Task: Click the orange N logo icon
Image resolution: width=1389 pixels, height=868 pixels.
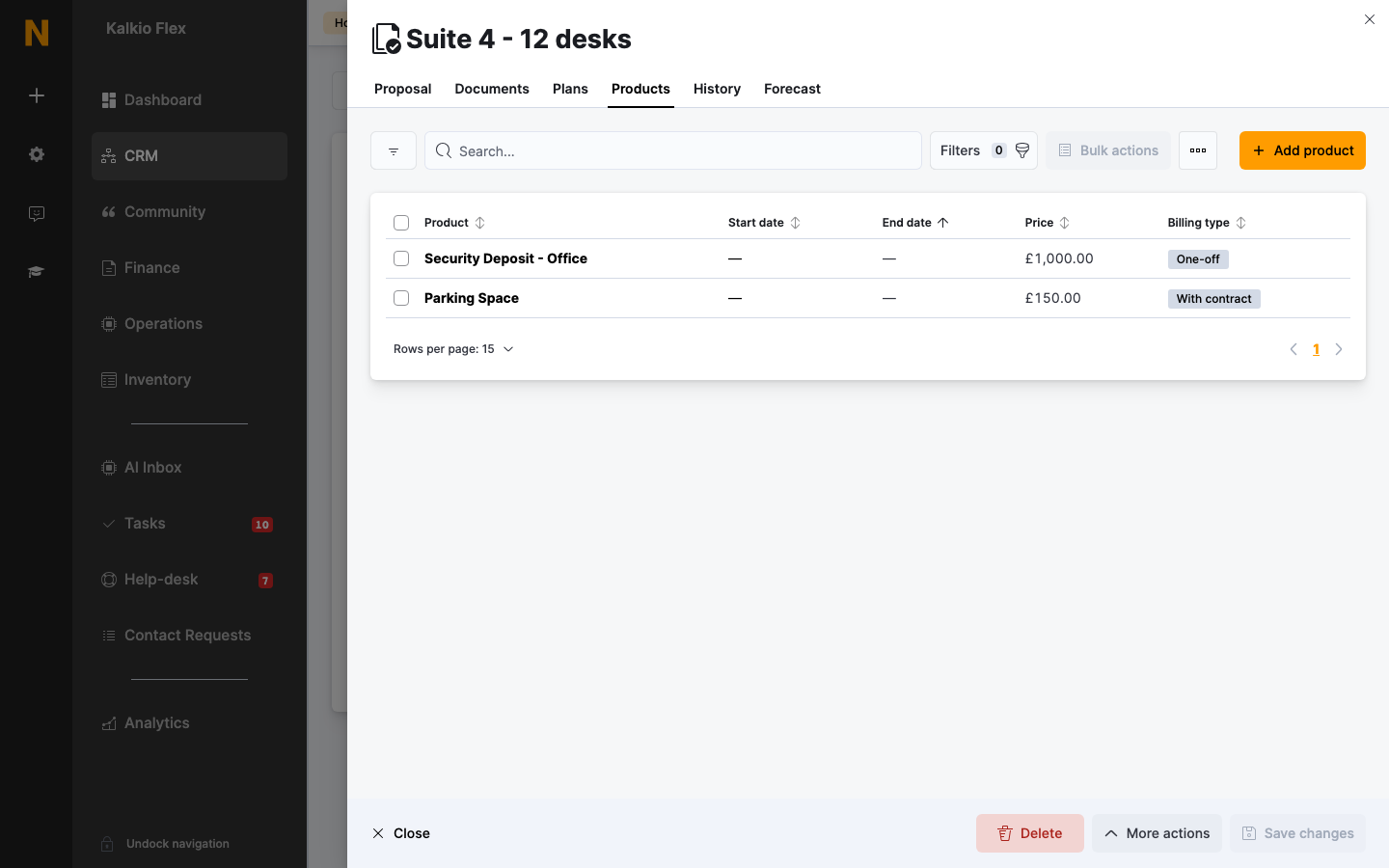Action: pyautogui.click(x=37, y=33)
